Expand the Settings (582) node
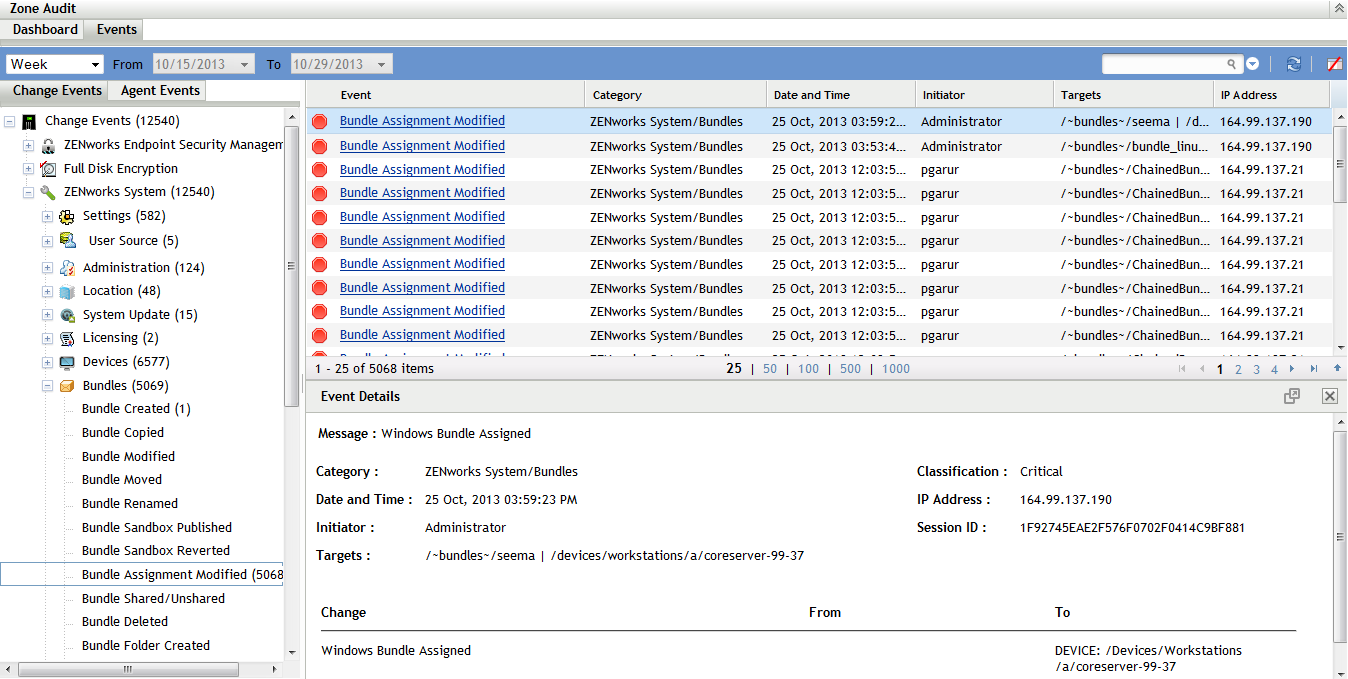This screenshot has height=679, width=1348. pyautogui.click(x=47, y=216)
